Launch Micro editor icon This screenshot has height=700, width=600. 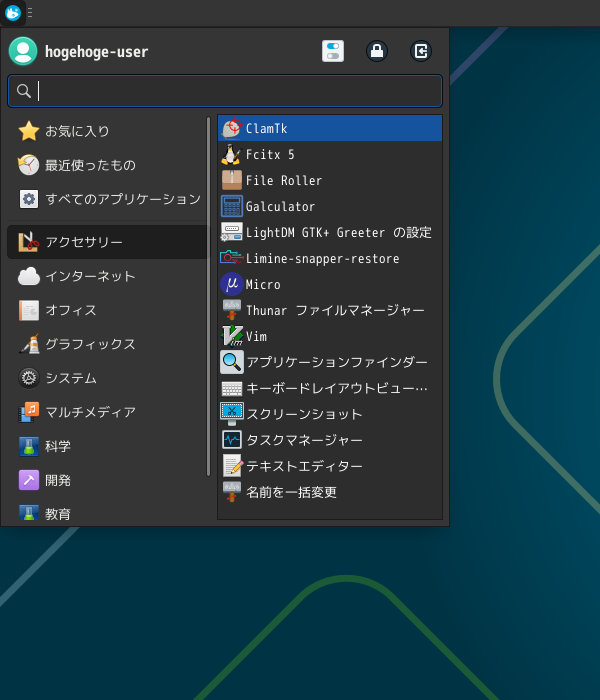(x=232, y=284)
